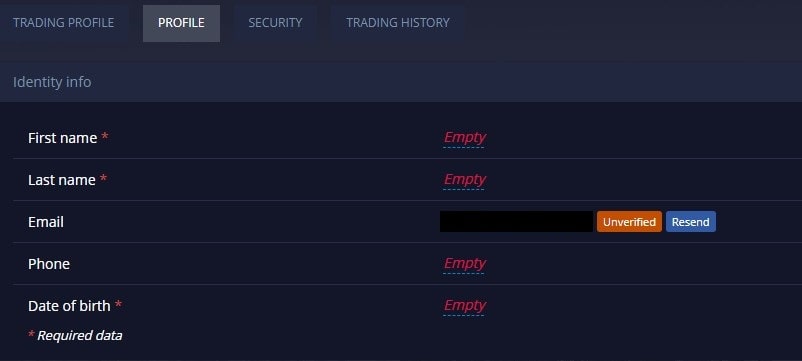Select the blacked-out email address field
Image resolution: width=802 pixels, height=361 pixels.
[516, 221]
